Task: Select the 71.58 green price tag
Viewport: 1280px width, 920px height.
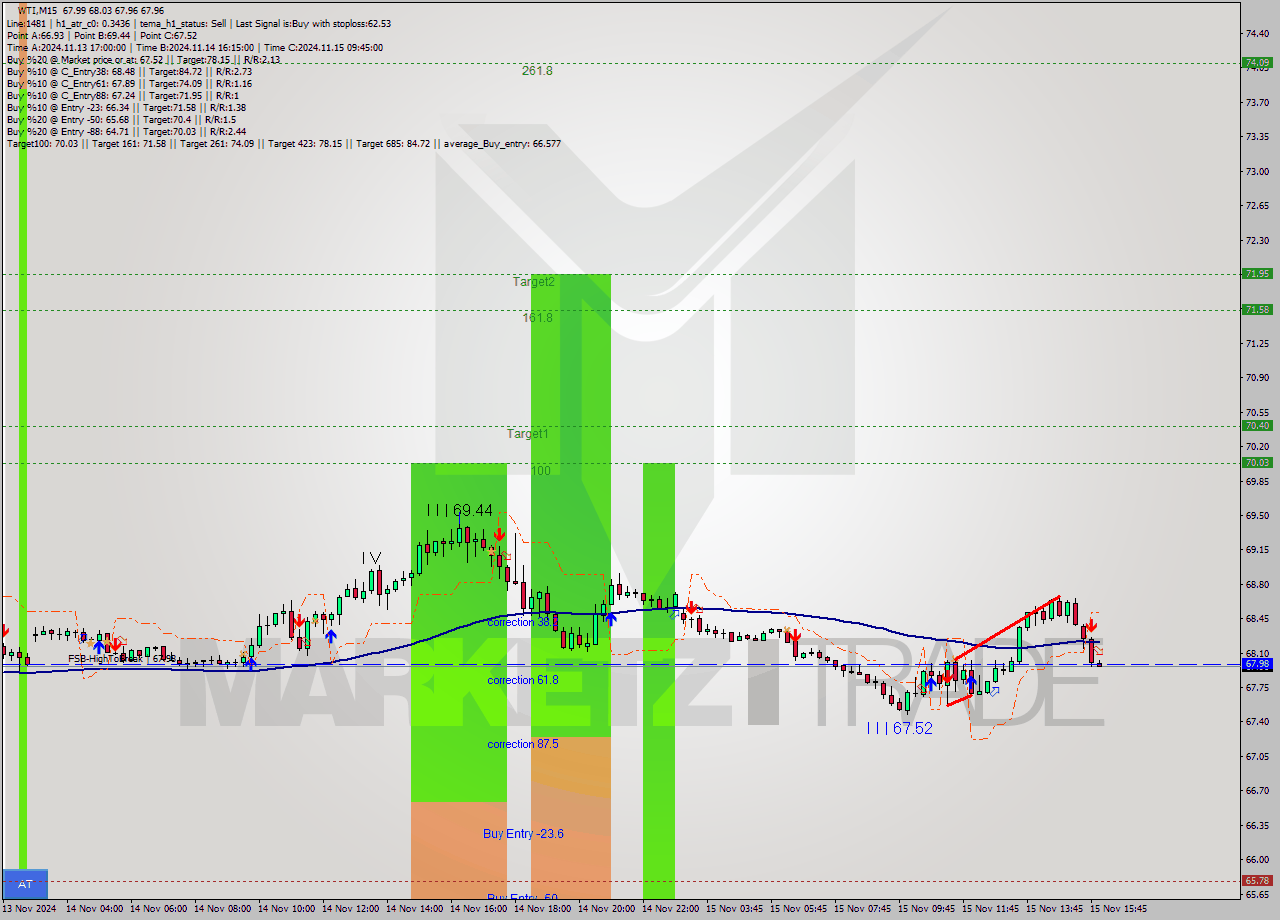Action: click(x=1257, y=310)
